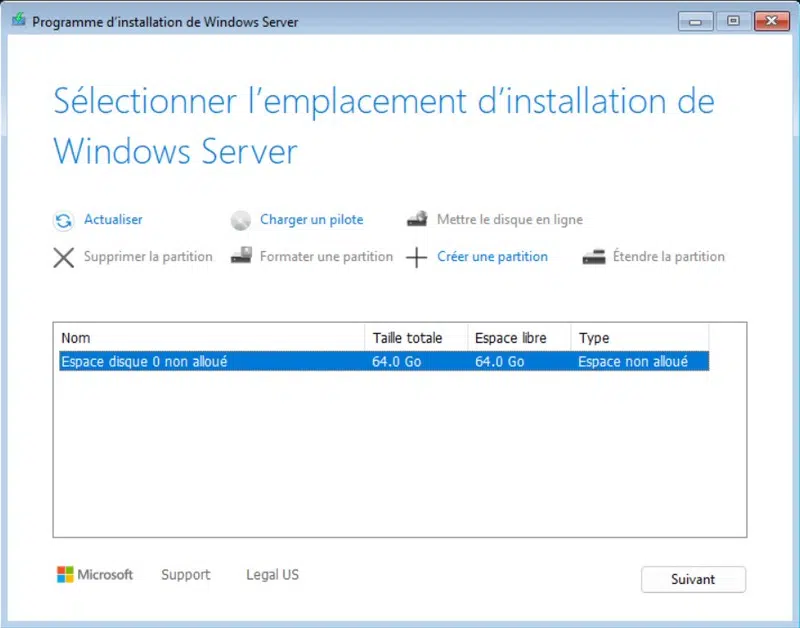
Task: Click the Formater une partition label
Action: pyautogui.click(x=326, y=256)
